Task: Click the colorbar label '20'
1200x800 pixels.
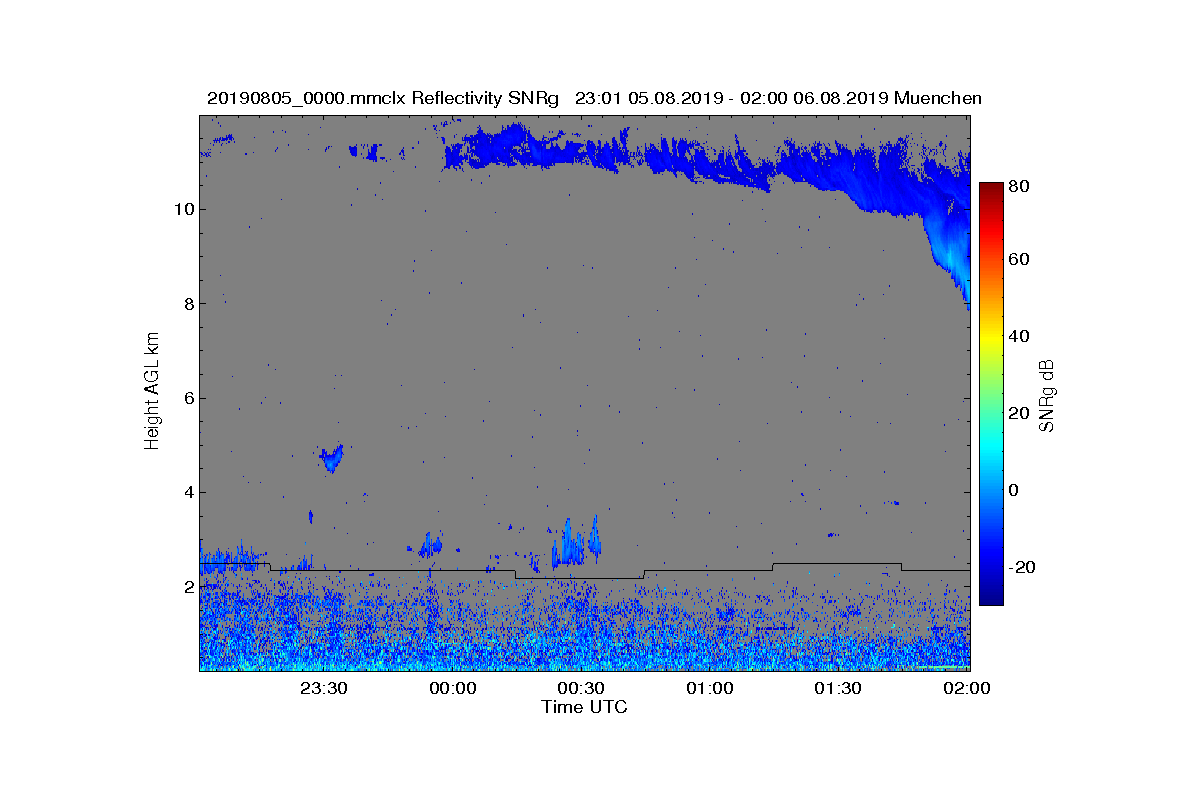Action: (x=1020, y=413)
